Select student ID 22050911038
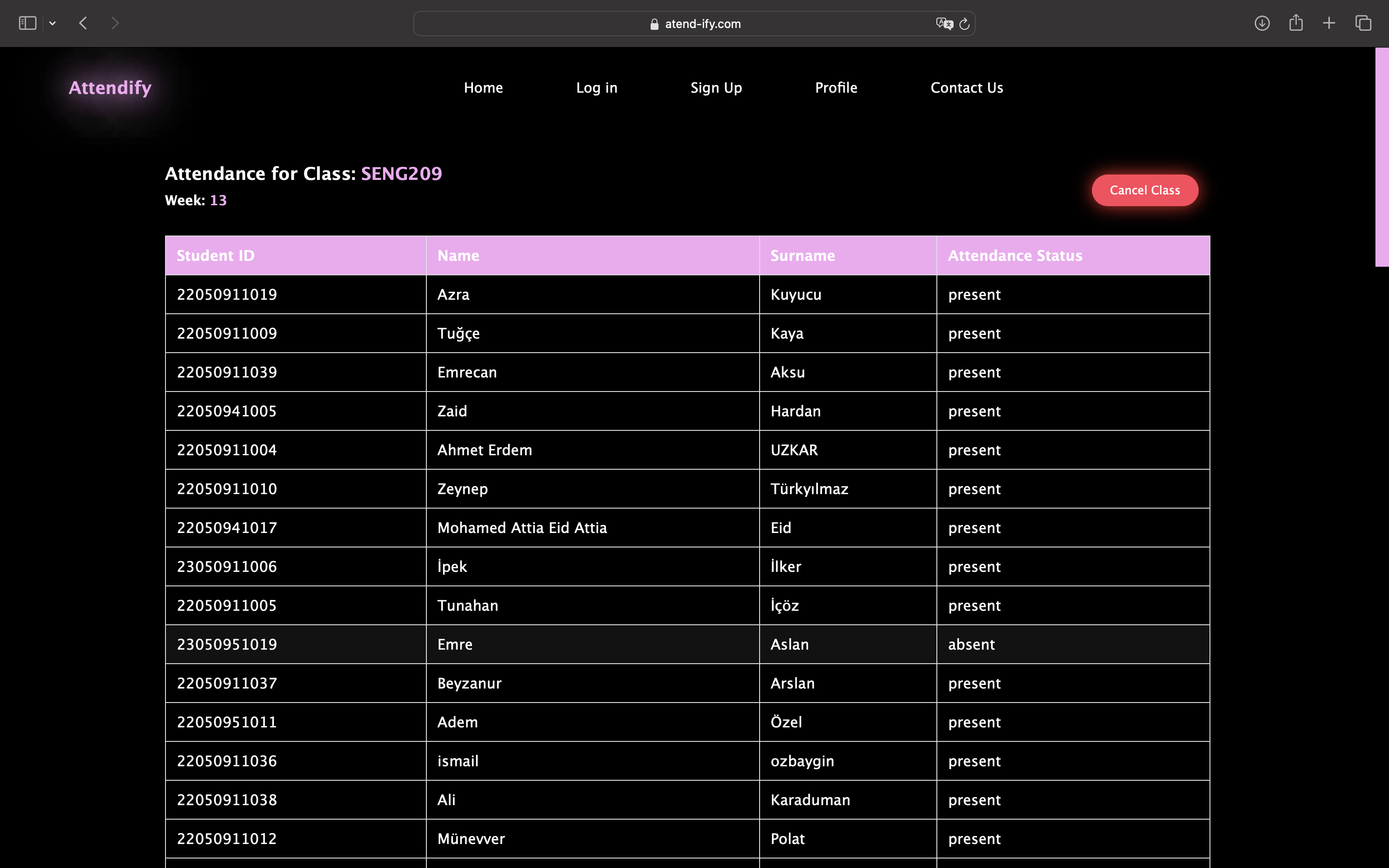 [227, 800]
